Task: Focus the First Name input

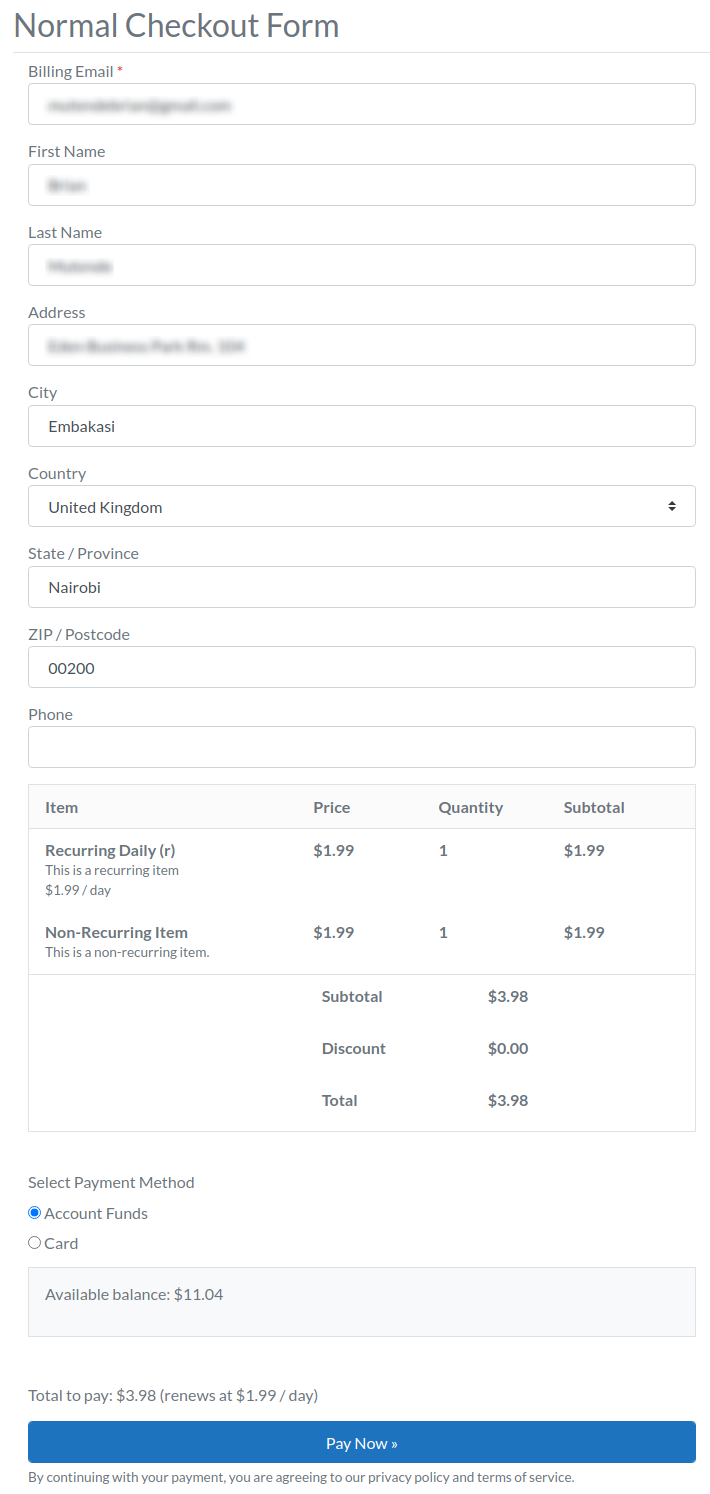Action: point(361,185)
